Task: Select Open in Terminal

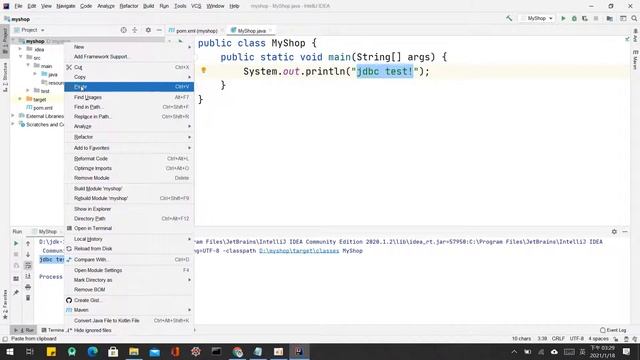Action: pyautogui.click(x=129, y=228)
